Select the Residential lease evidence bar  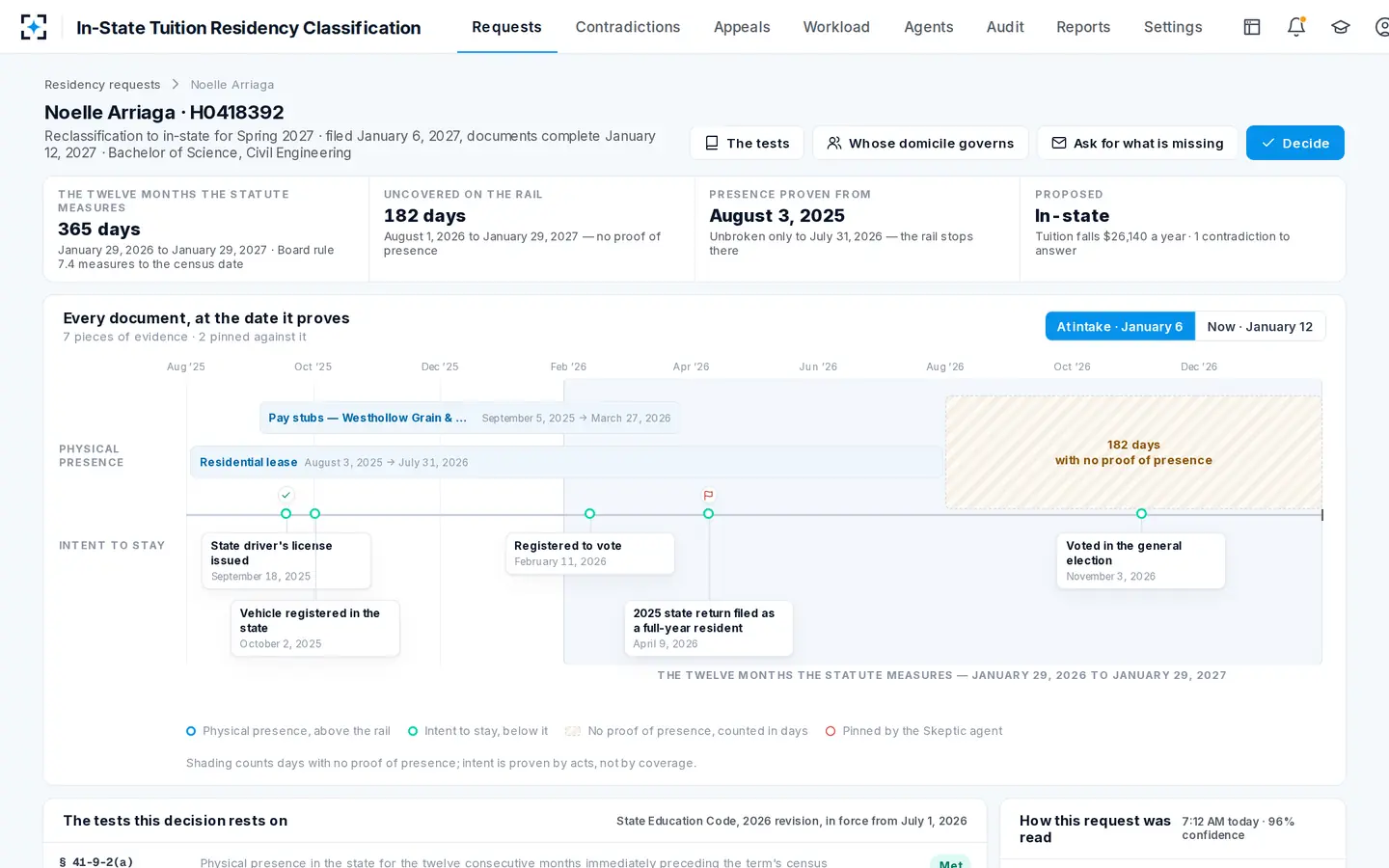(x=567, y=462)
